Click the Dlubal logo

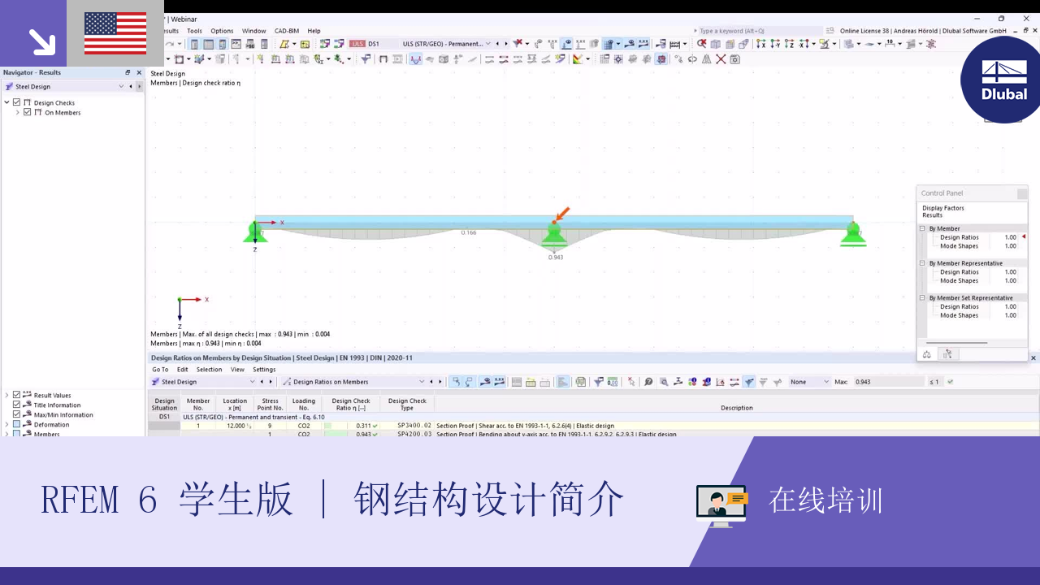coord(1004,80)
